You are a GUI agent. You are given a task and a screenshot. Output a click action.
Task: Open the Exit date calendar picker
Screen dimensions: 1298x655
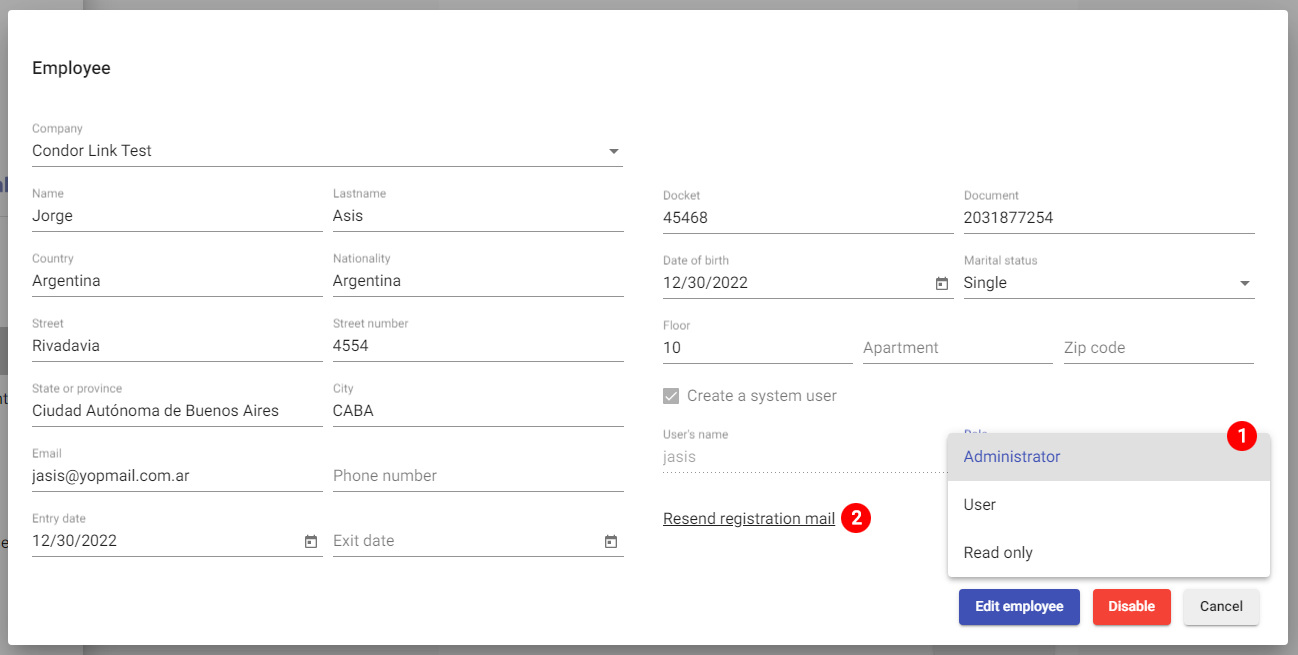pos(610,541)
